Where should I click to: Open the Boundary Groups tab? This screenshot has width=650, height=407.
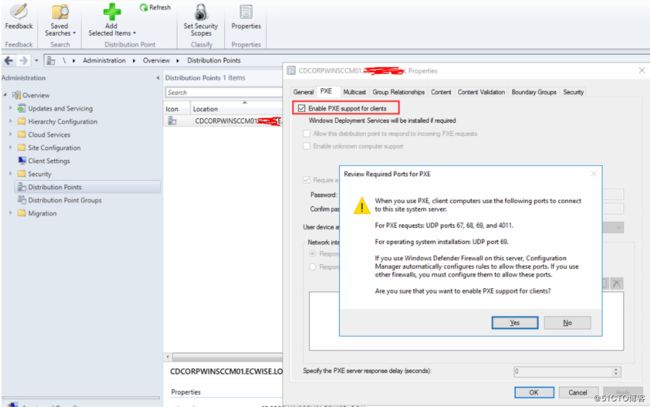534,92
